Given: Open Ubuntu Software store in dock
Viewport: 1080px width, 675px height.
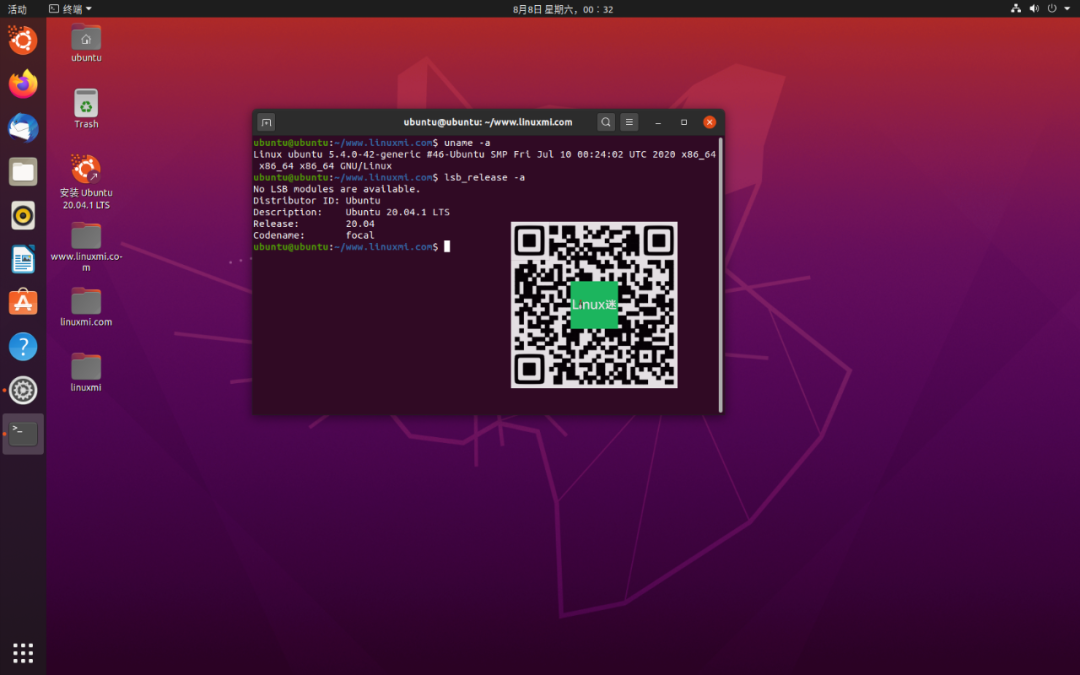Looking at the screenshot, I should 23,302.
